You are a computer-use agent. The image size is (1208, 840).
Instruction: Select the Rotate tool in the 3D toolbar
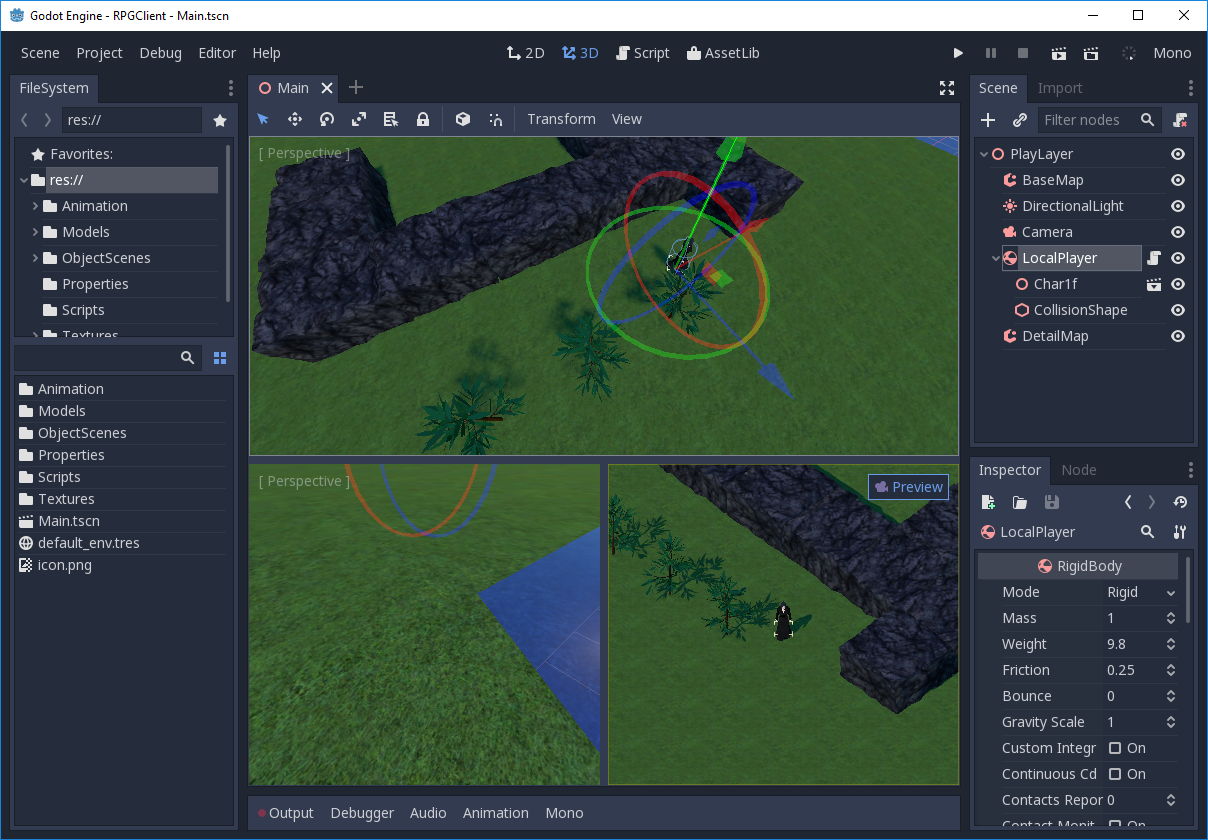pos(327,119)
